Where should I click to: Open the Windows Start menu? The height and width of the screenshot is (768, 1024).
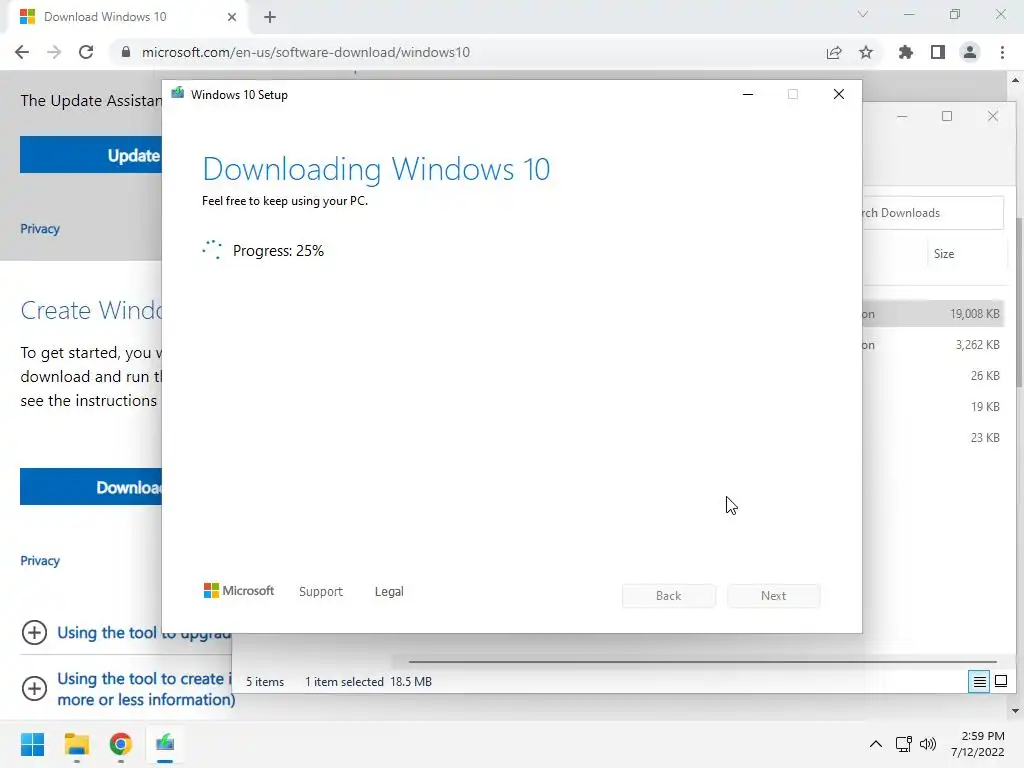[x=32, y=744]
